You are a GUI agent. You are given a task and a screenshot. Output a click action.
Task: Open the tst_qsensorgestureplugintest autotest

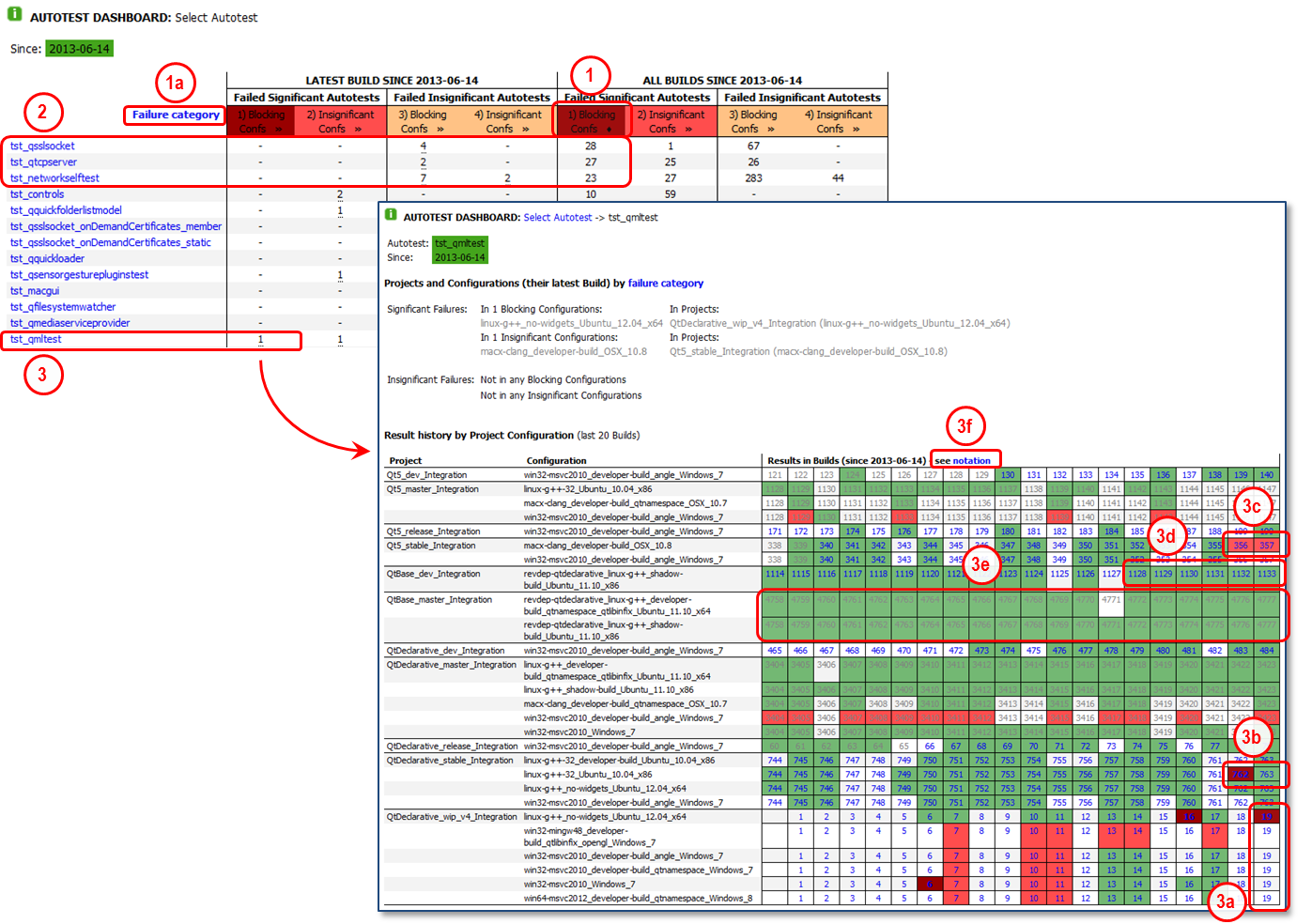click(x=79, y=275)
